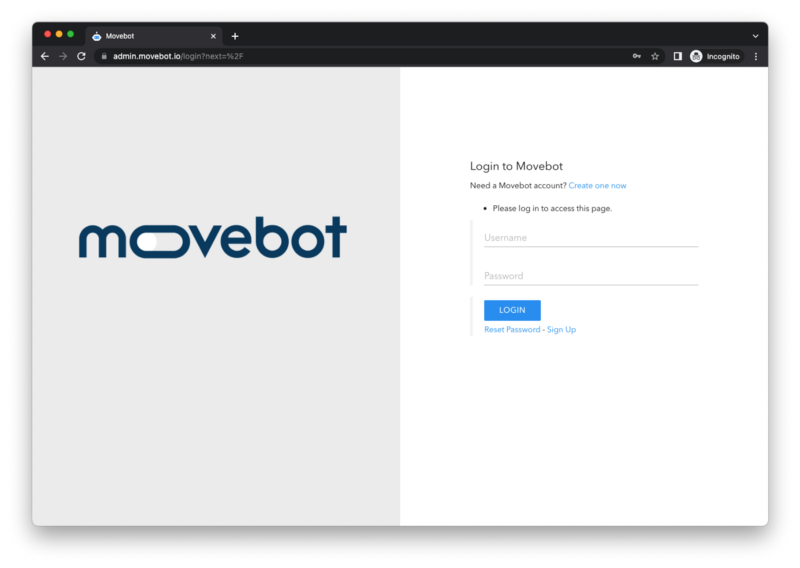Open the browser side panel
Screen dimensions: 800x568
coord(677,56)
